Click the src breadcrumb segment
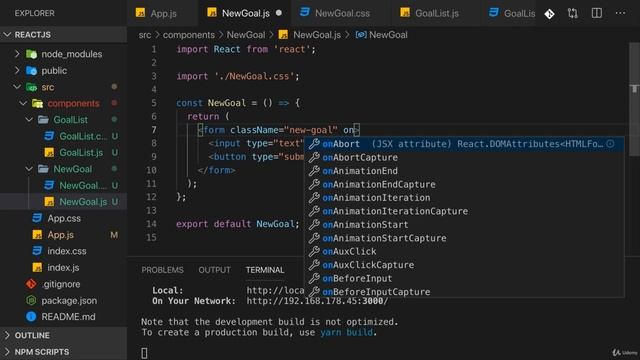This screenshot has width=640, height=360. 144,35
